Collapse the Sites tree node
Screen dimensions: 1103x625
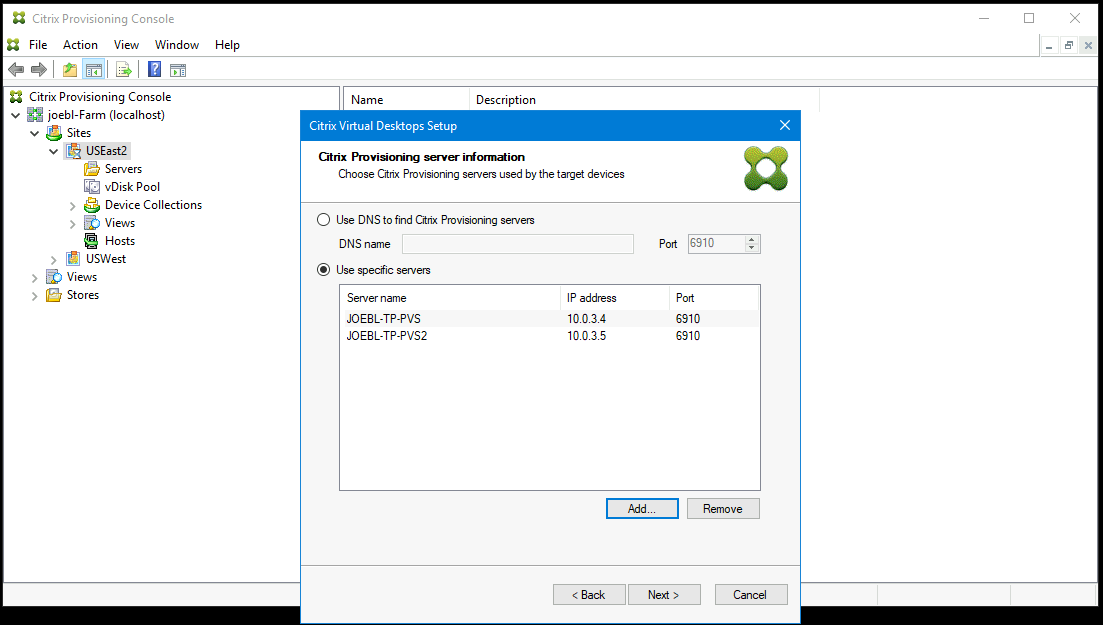coord(34,133)
